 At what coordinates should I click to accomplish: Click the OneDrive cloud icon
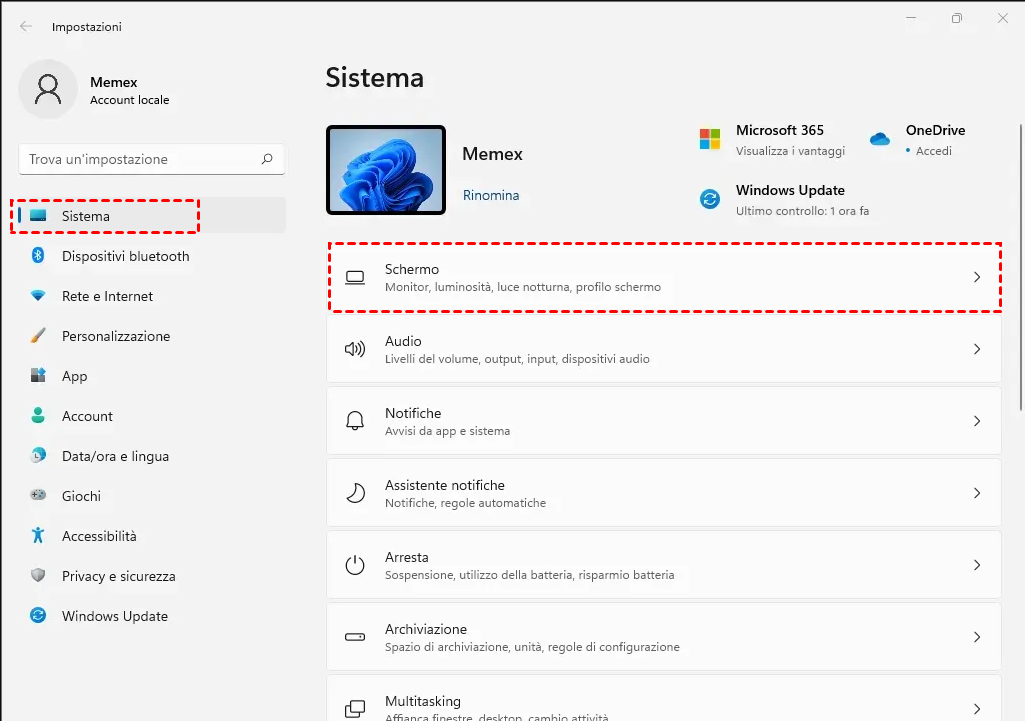tap(880, 139)
